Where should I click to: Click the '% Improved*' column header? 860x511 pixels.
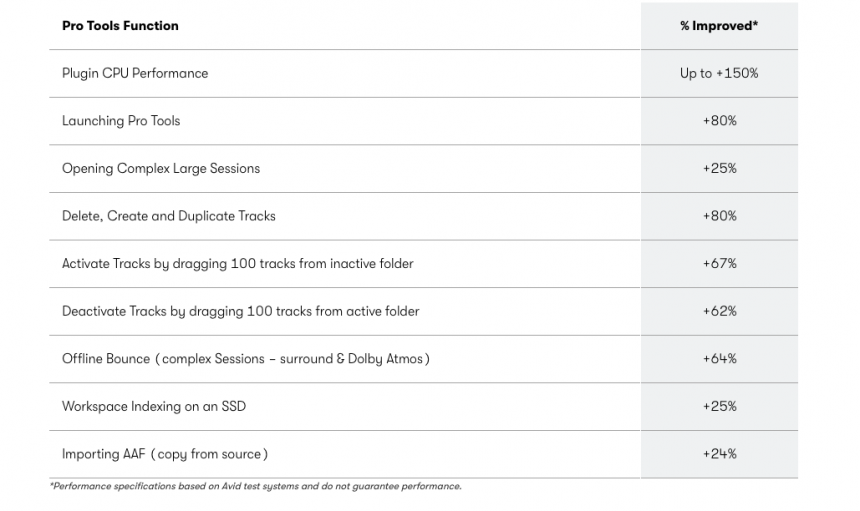[x=719, y=26]
